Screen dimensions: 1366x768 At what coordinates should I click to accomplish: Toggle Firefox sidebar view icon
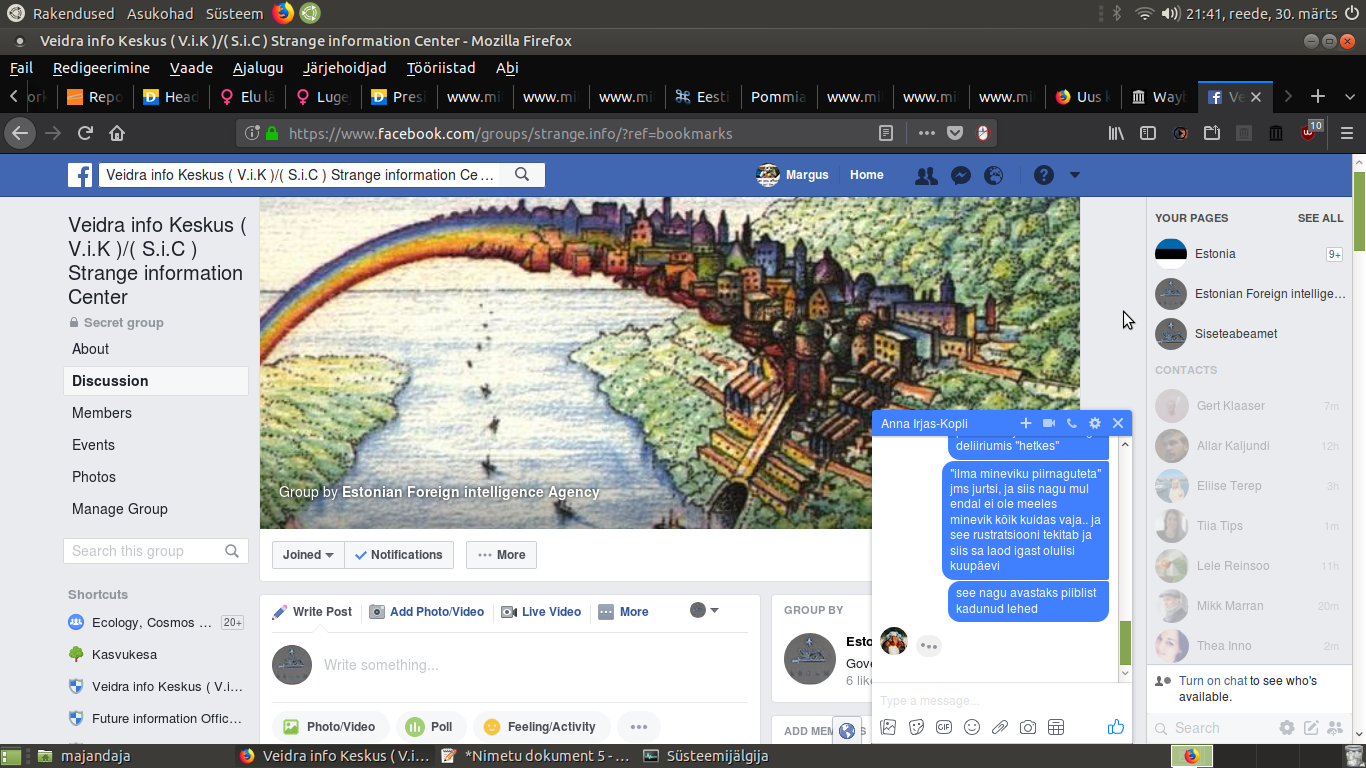[1148, 133]
